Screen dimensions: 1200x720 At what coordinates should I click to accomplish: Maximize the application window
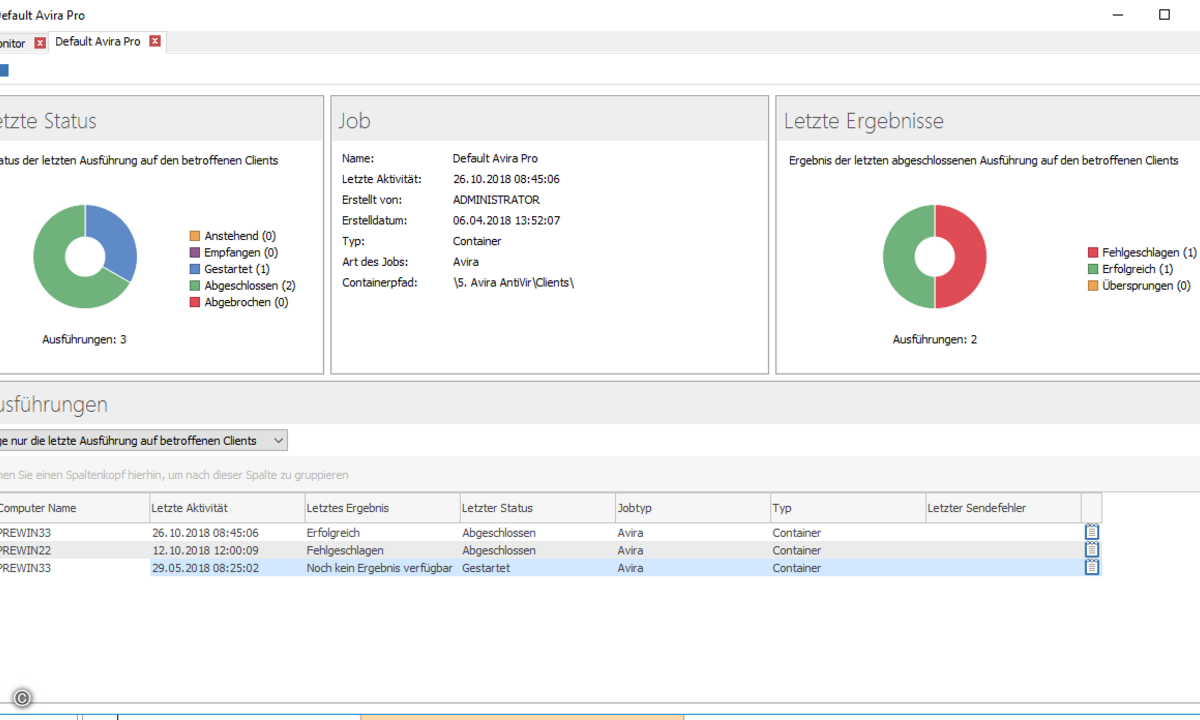[x=1164, y=15]
